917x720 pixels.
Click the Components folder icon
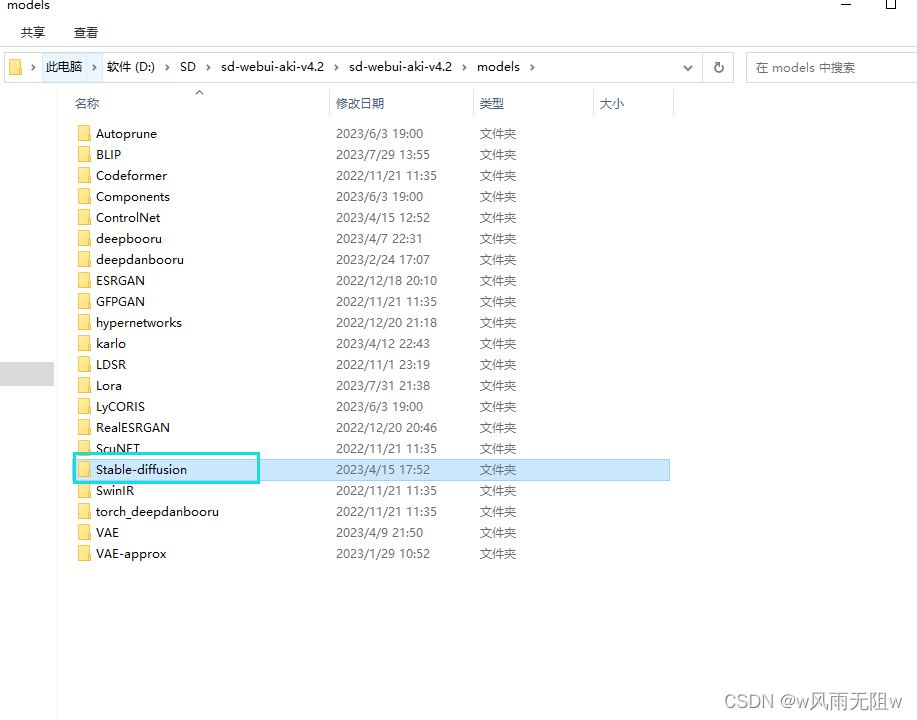point(84,197)
